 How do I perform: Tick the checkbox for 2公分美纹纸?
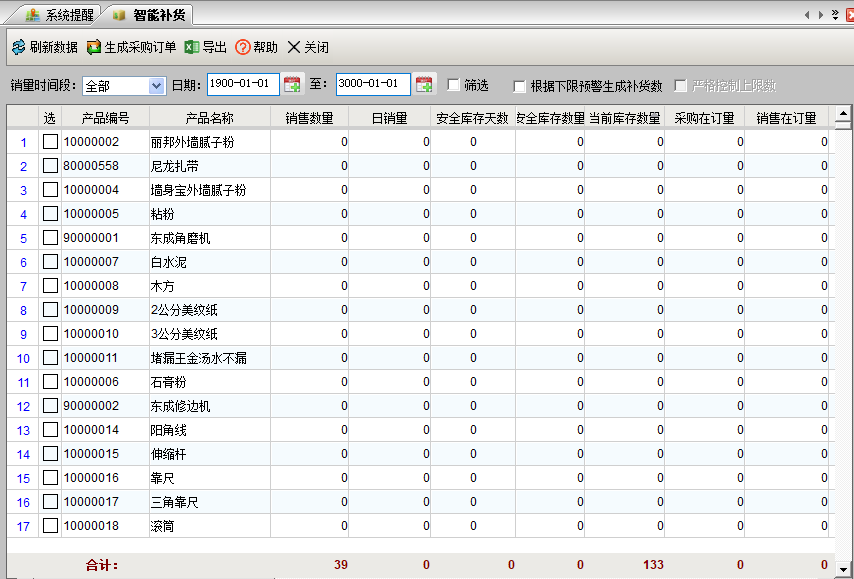(50, 309)
